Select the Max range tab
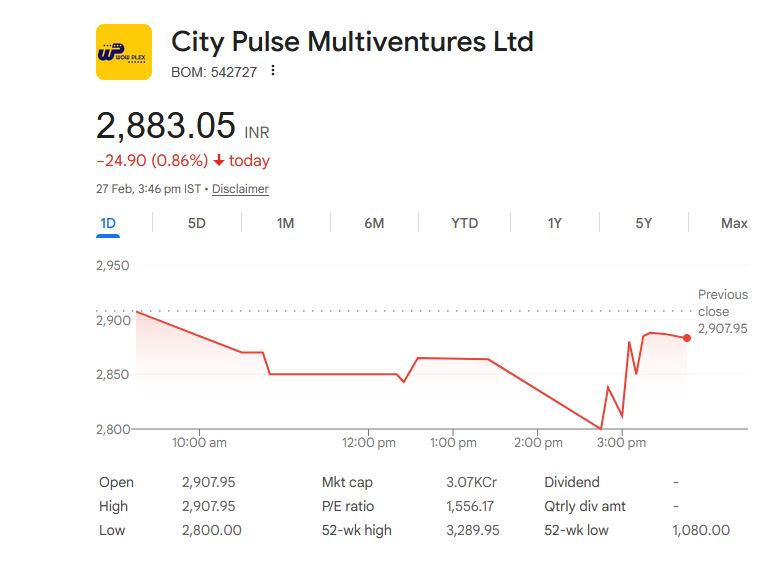The height and width of the screenshot is (582, 766). click(x=734, y=223)
